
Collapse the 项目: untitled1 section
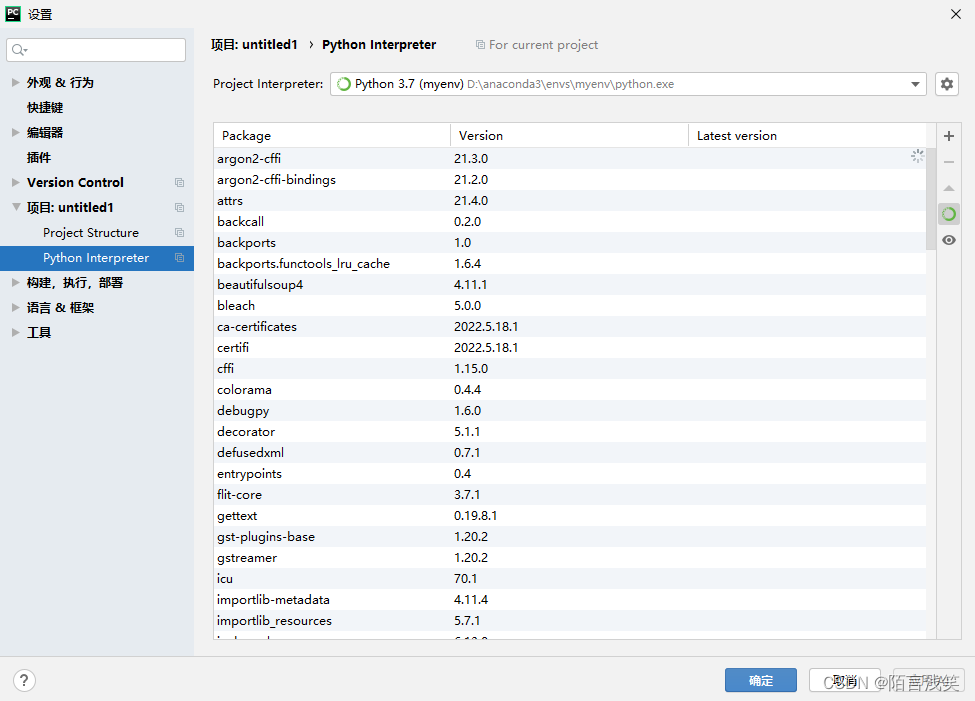pos(16,207)
